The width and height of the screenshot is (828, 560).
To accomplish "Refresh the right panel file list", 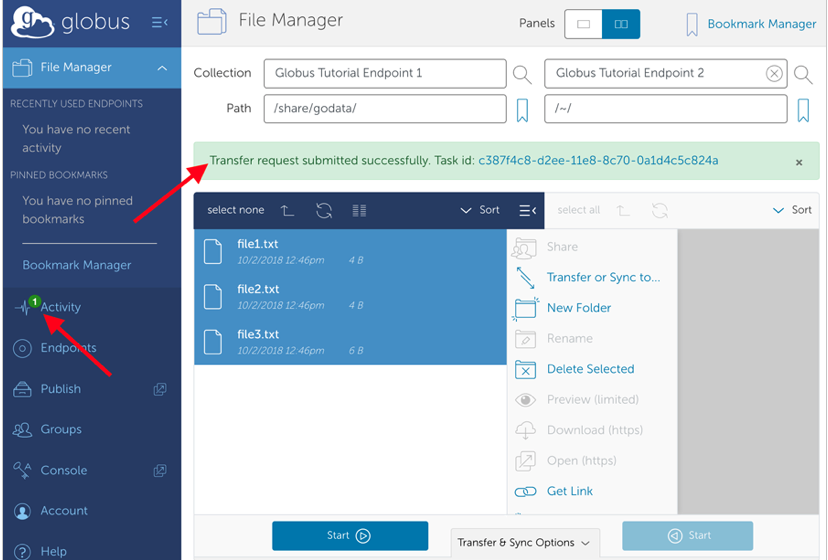I will pyautogui.click(x=660, y=210).
